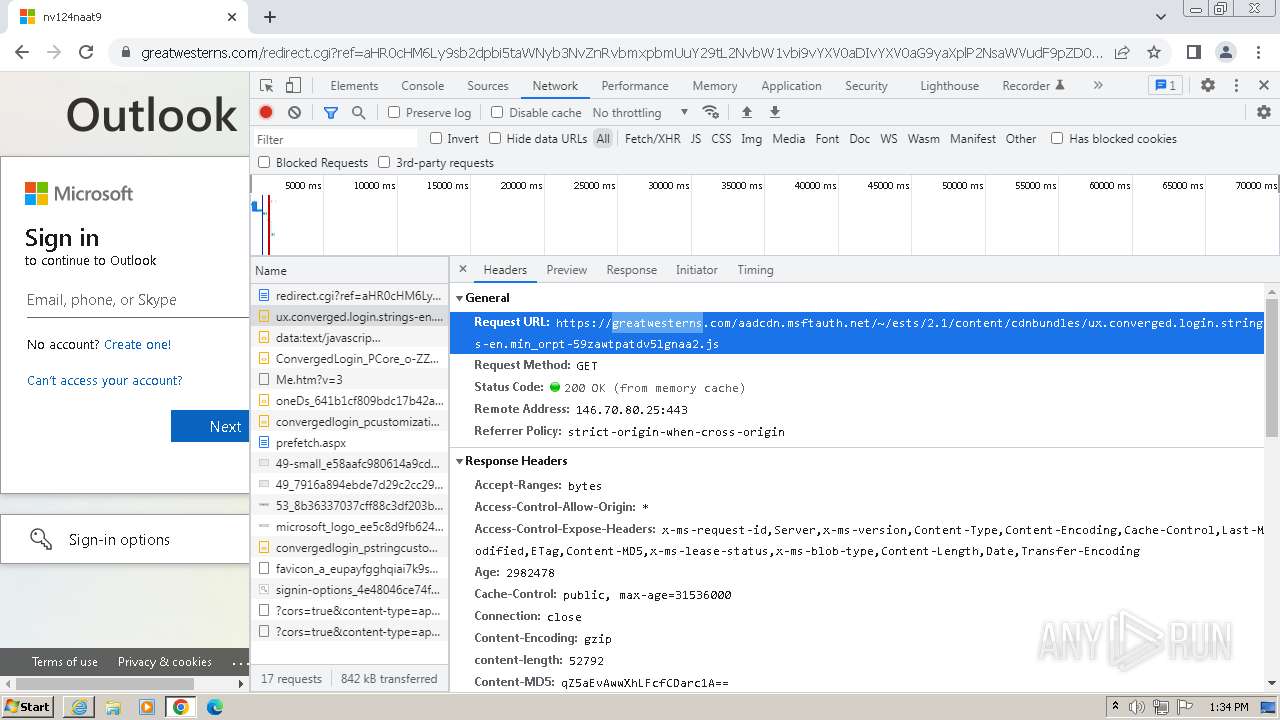
Task: Open Internet Explorer from taskbar
Action: (x=79, y=706)
